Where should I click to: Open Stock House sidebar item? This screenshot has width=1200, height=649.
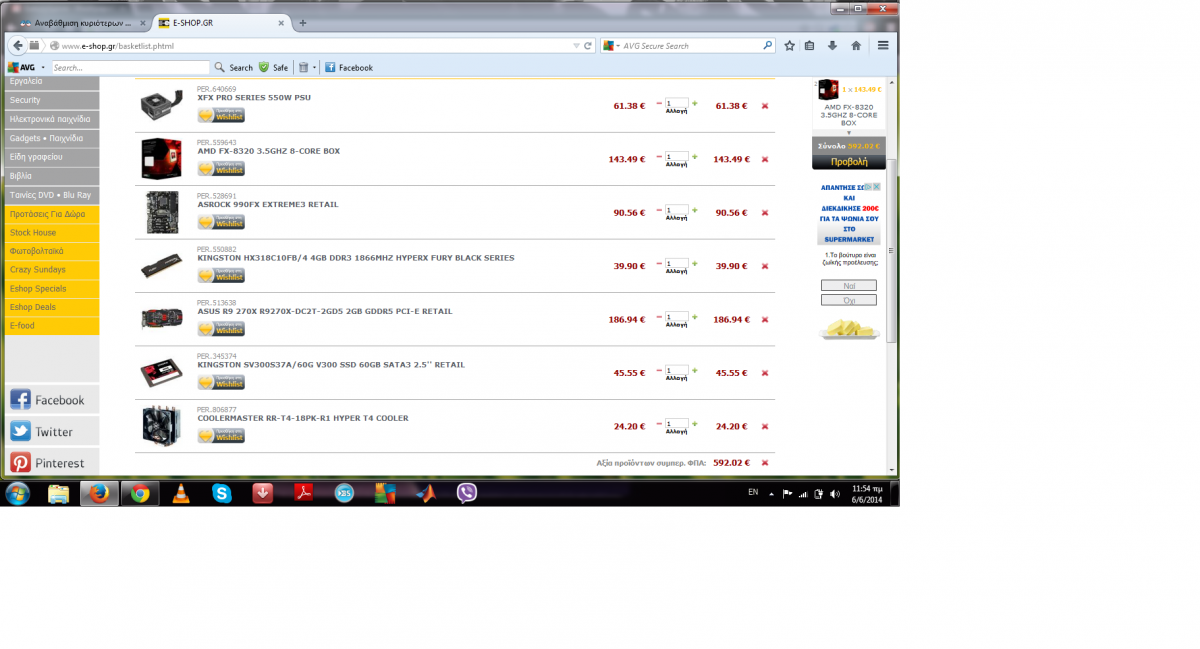[x=52, y=232]
